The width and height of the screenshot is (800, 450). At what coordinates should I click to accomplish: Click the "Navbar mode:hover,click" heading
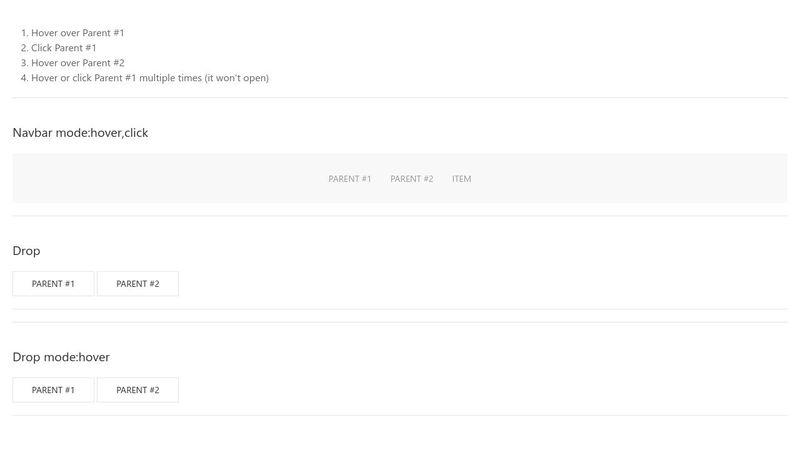(x=80, y=132)
